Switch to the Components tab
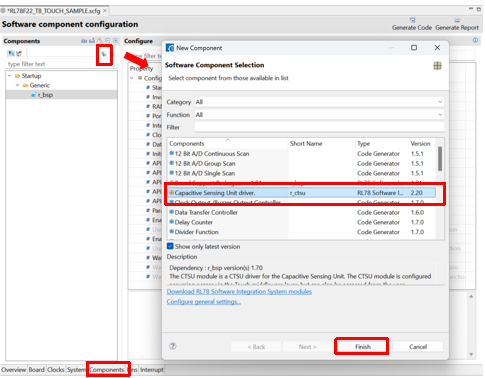 [x=107, y=370]
